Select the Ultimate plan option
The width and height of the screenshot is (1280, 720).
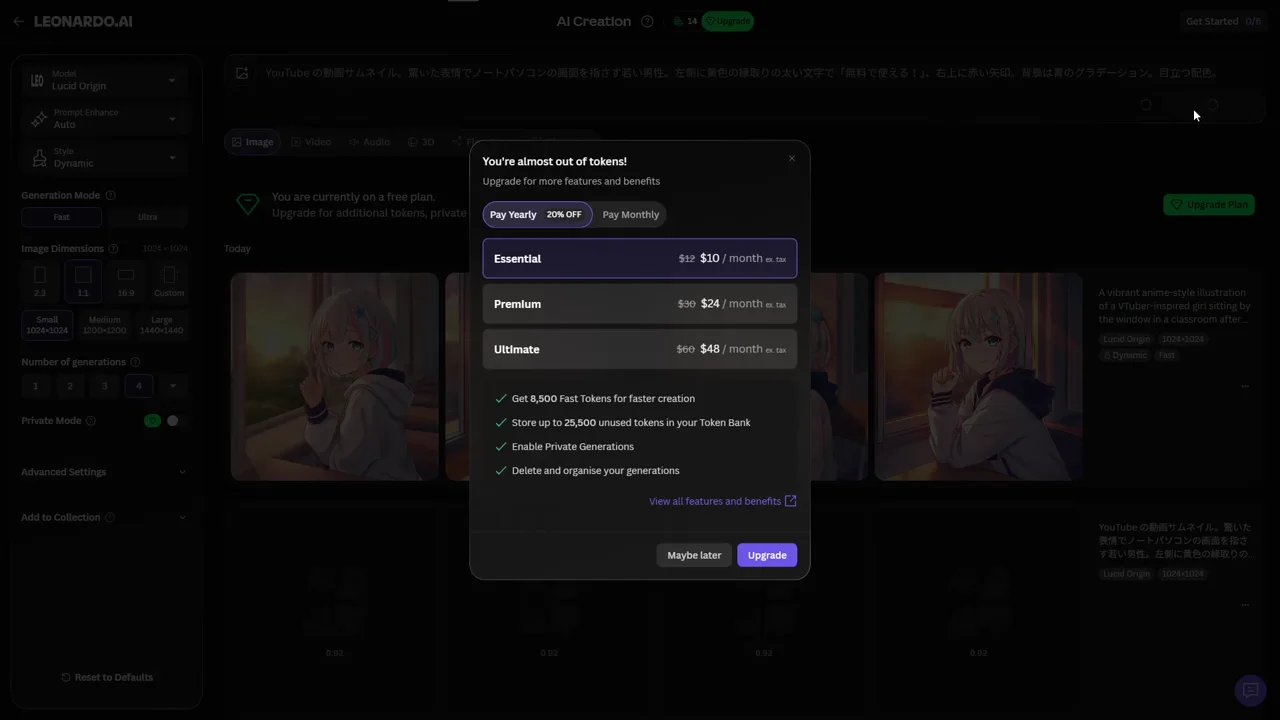pos(640,349)
